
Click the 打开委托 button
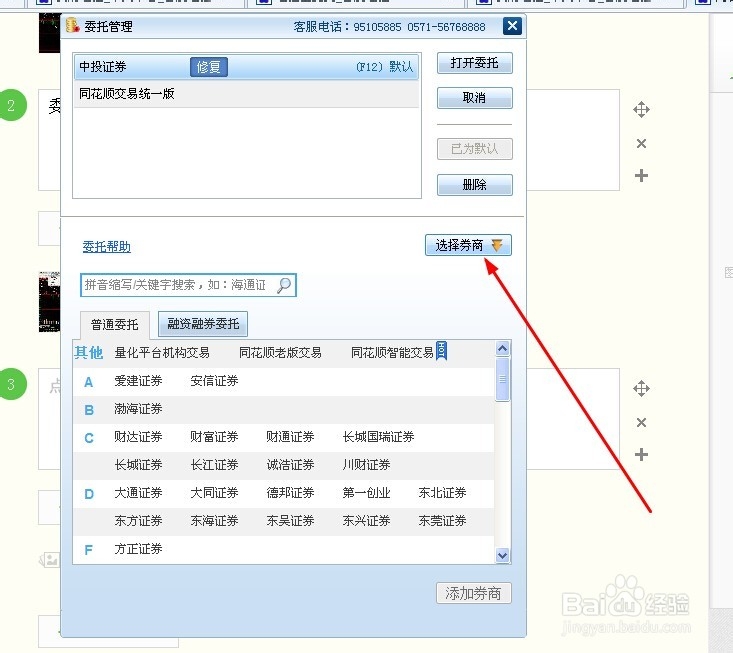[x=474, y=63]
